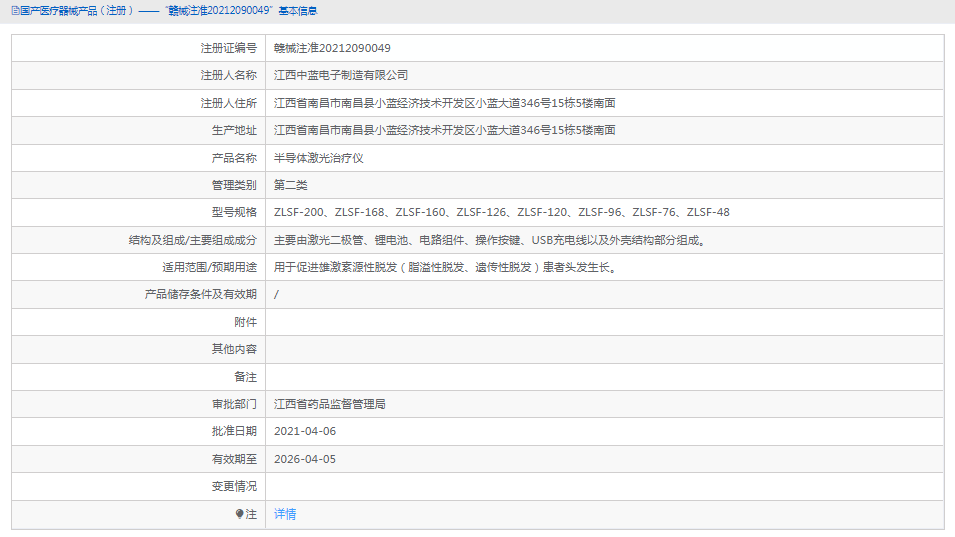Viewport: 955px width, 537px height.
Task: Click the 基本信息 text in header
Action: (298, 10)
